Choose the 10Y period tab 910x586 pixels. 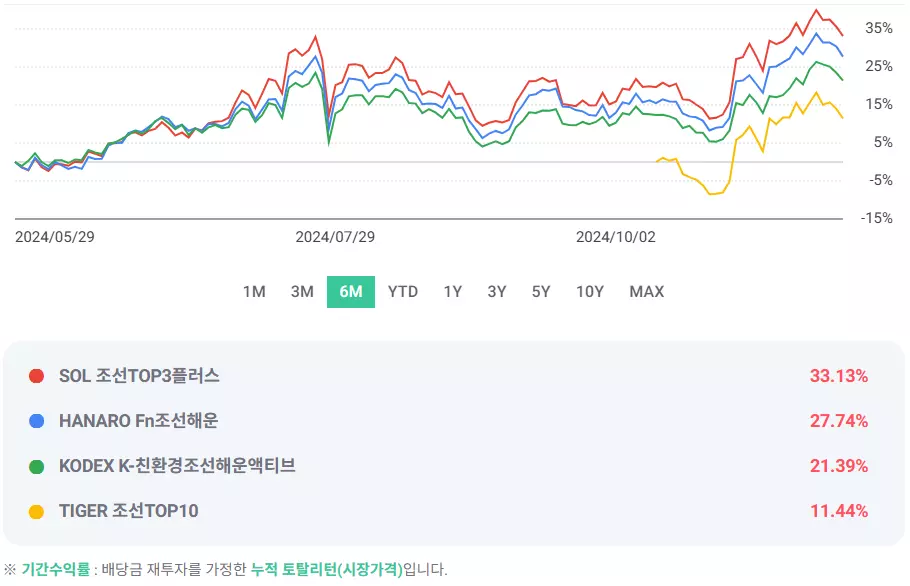(x=590, y=292)
